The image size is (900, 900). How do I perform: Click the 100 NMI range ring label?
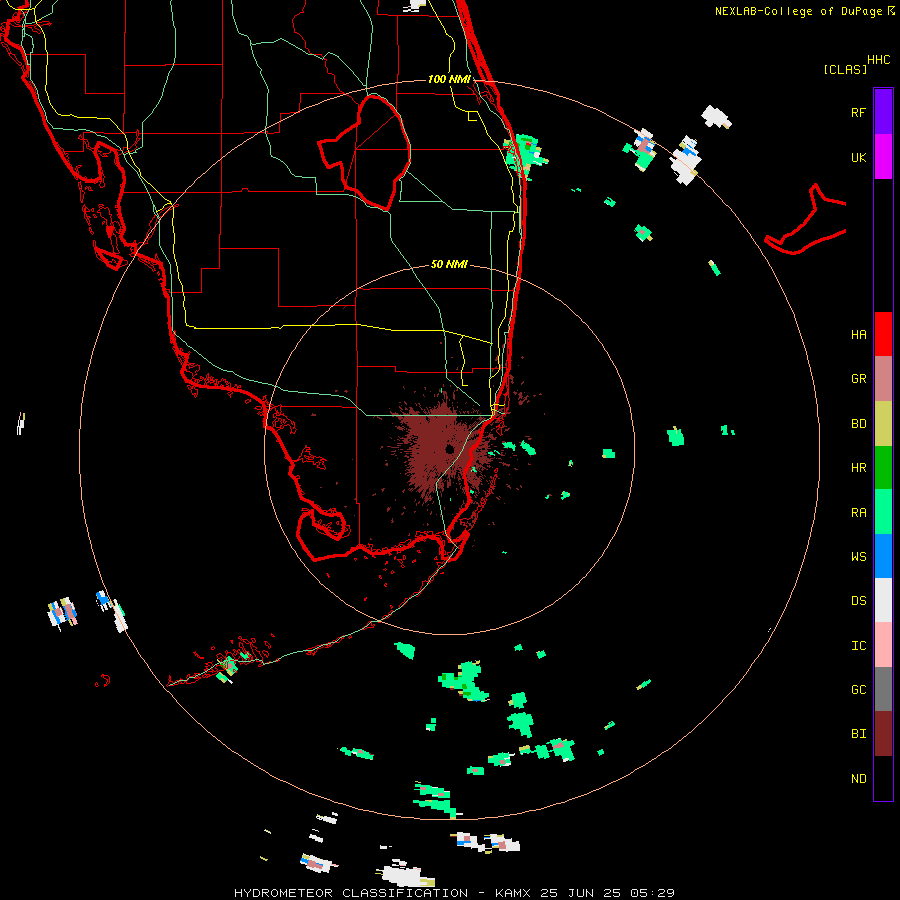(449, 79)
